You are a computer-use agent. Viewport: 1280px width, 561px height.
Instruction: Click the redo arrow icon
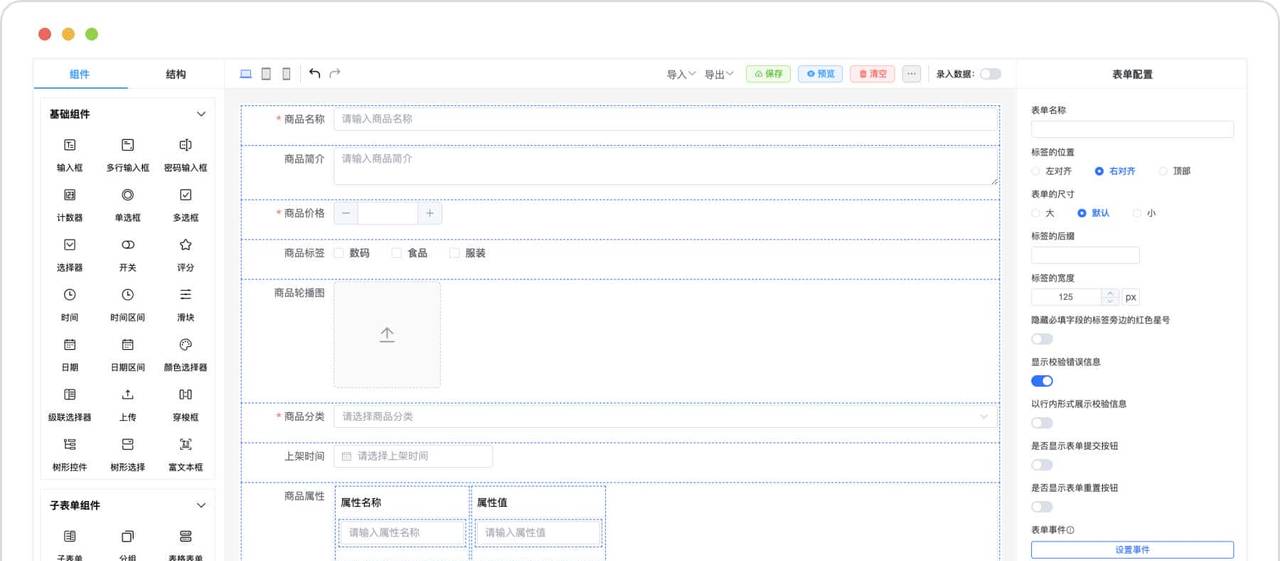coord(335,74)
